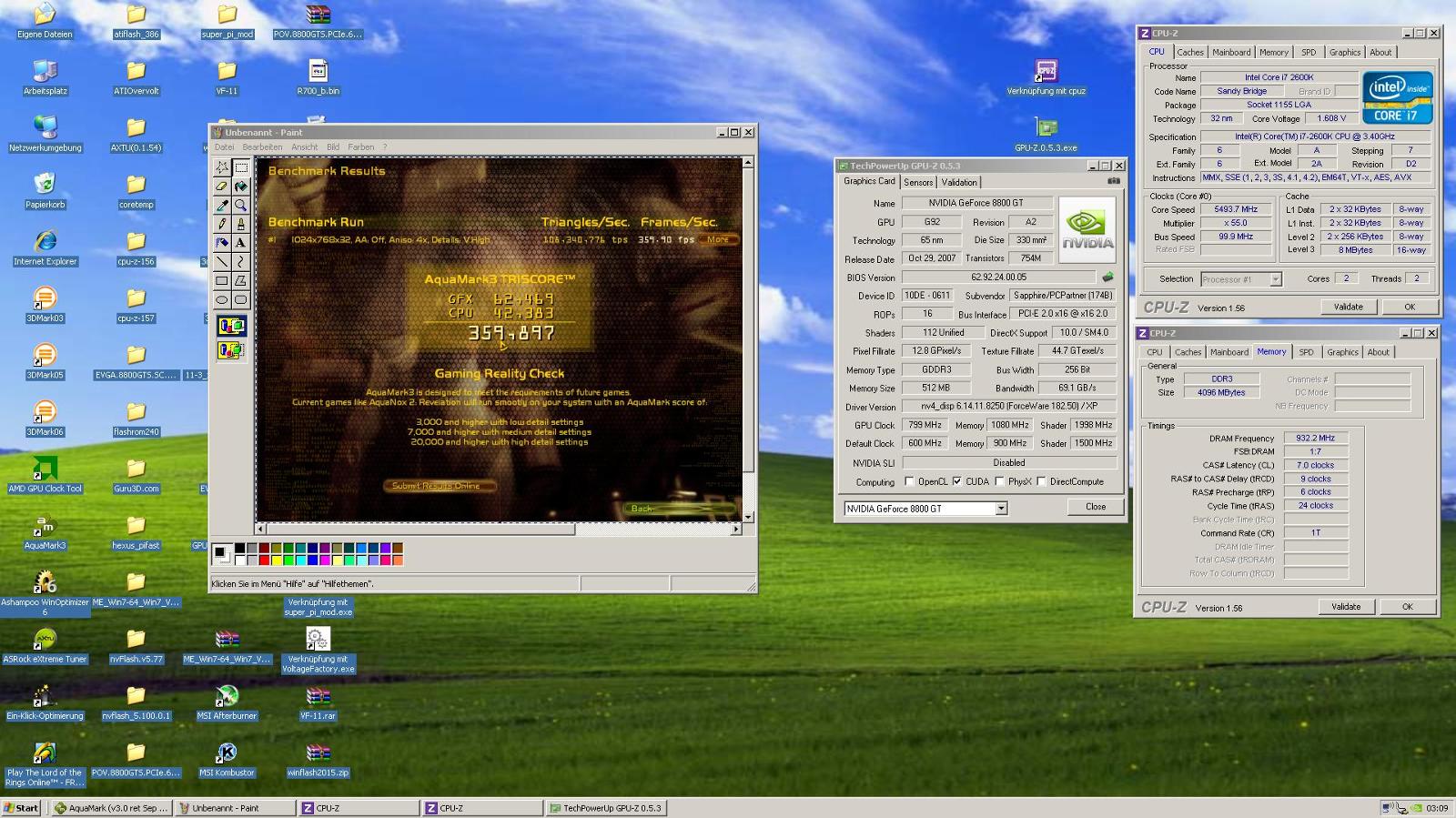The height and width of the screenshot is (818, 1456).
Task: Click Paint's horizontal scrollbar left arrow
Action: click(x=260, y=529)
